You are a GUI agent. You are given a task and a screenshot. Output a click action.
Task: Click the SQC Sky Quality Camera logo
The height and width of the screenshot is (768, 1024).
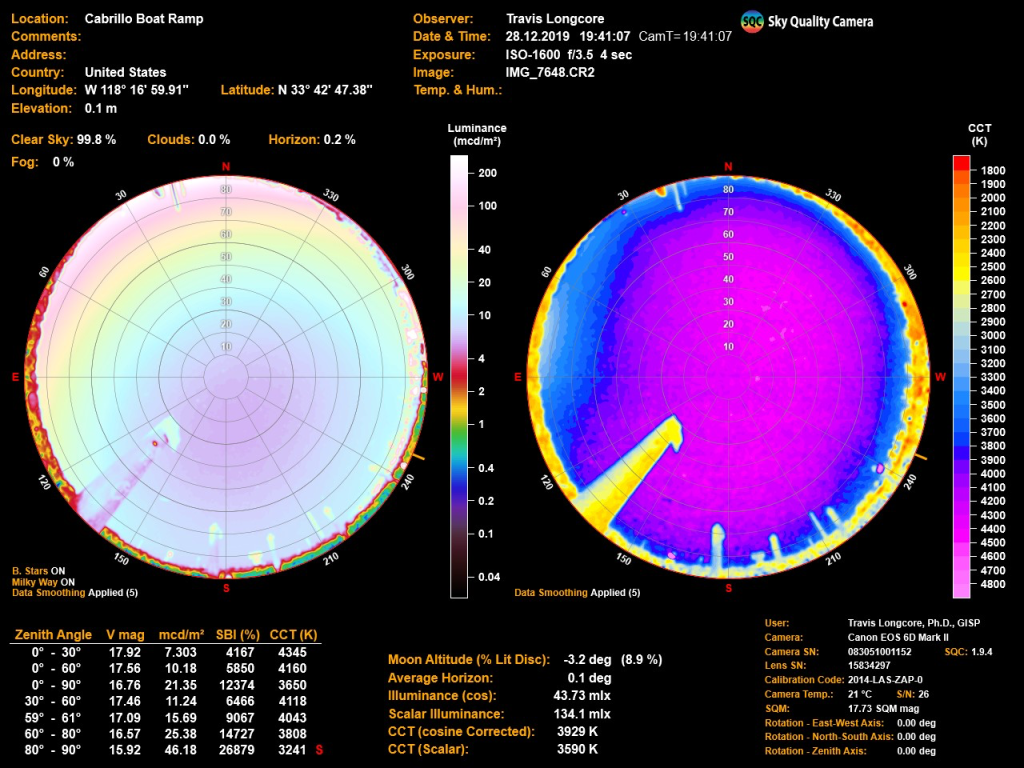tap(806, 21)
